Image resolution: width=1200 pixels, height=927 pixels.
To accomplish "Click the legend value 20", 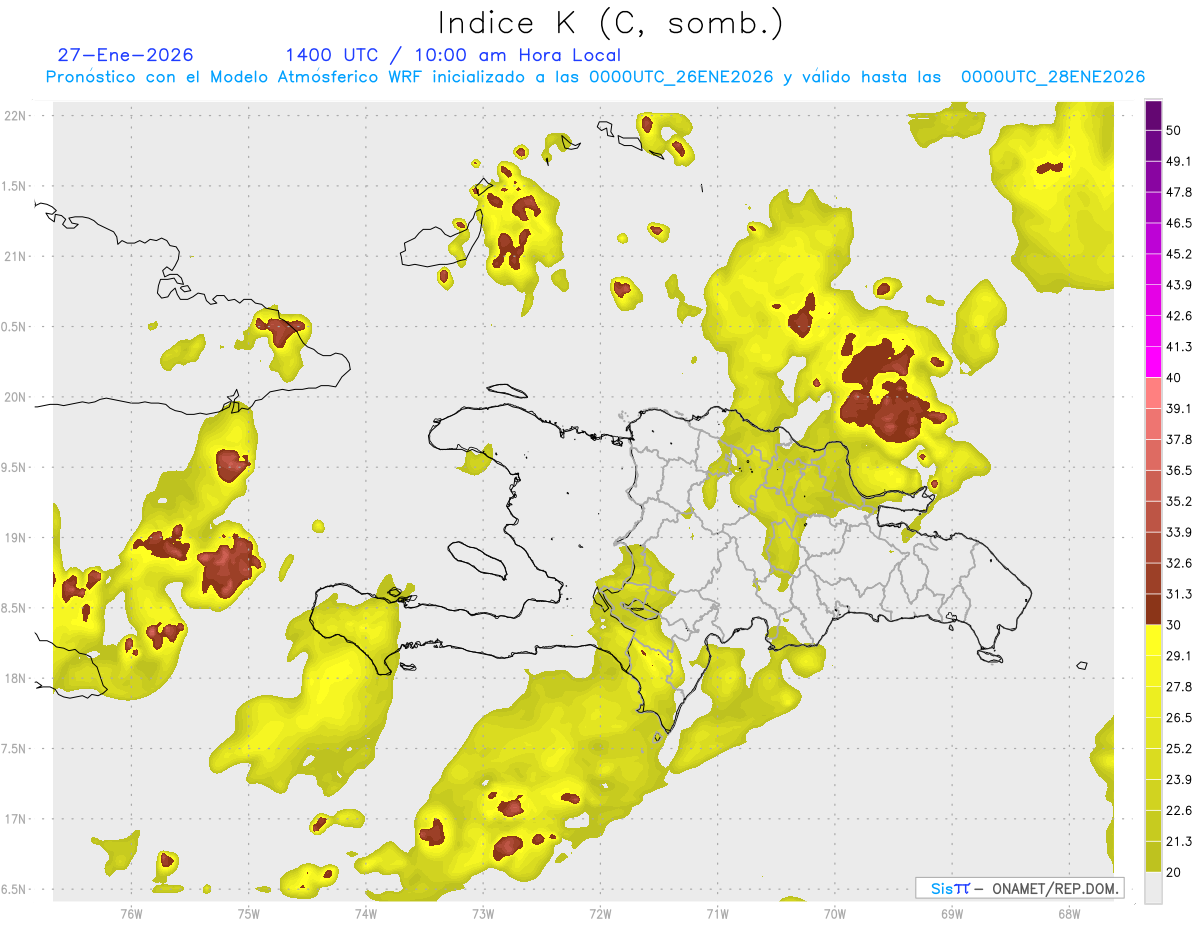I will [1176, 873].
